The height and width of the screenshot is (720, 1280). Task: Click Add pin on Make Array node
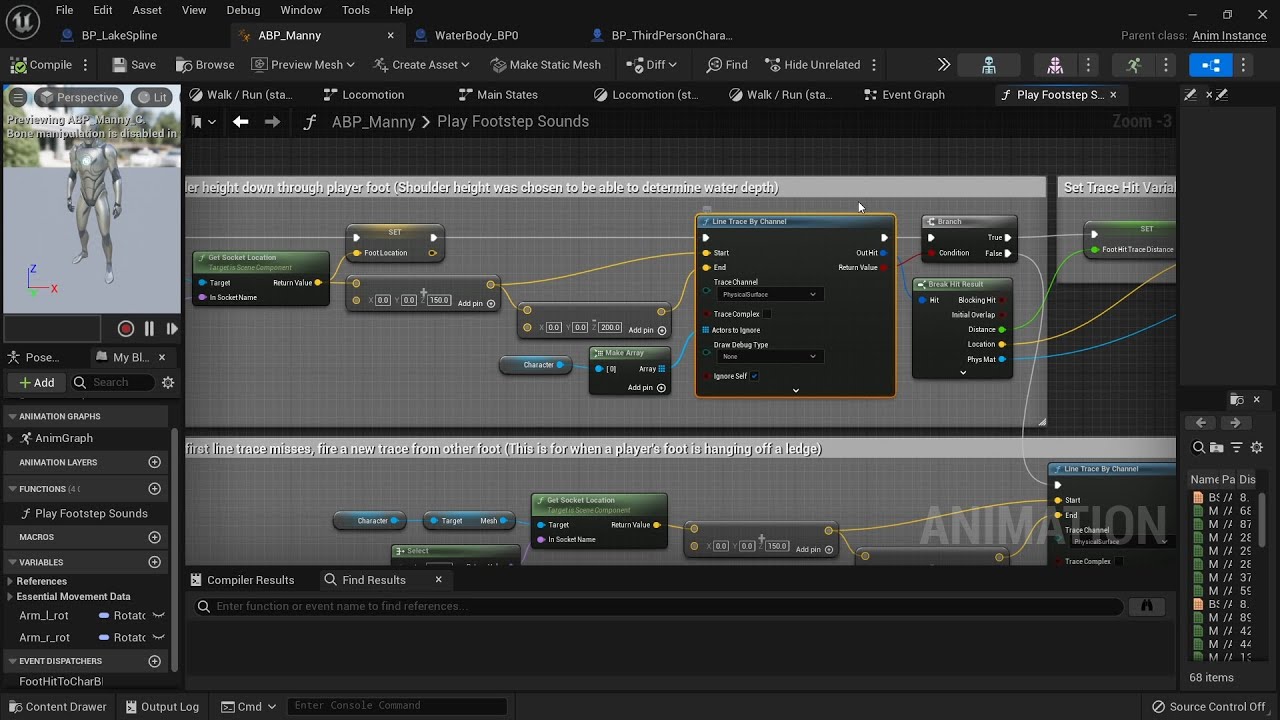[648, 388]
